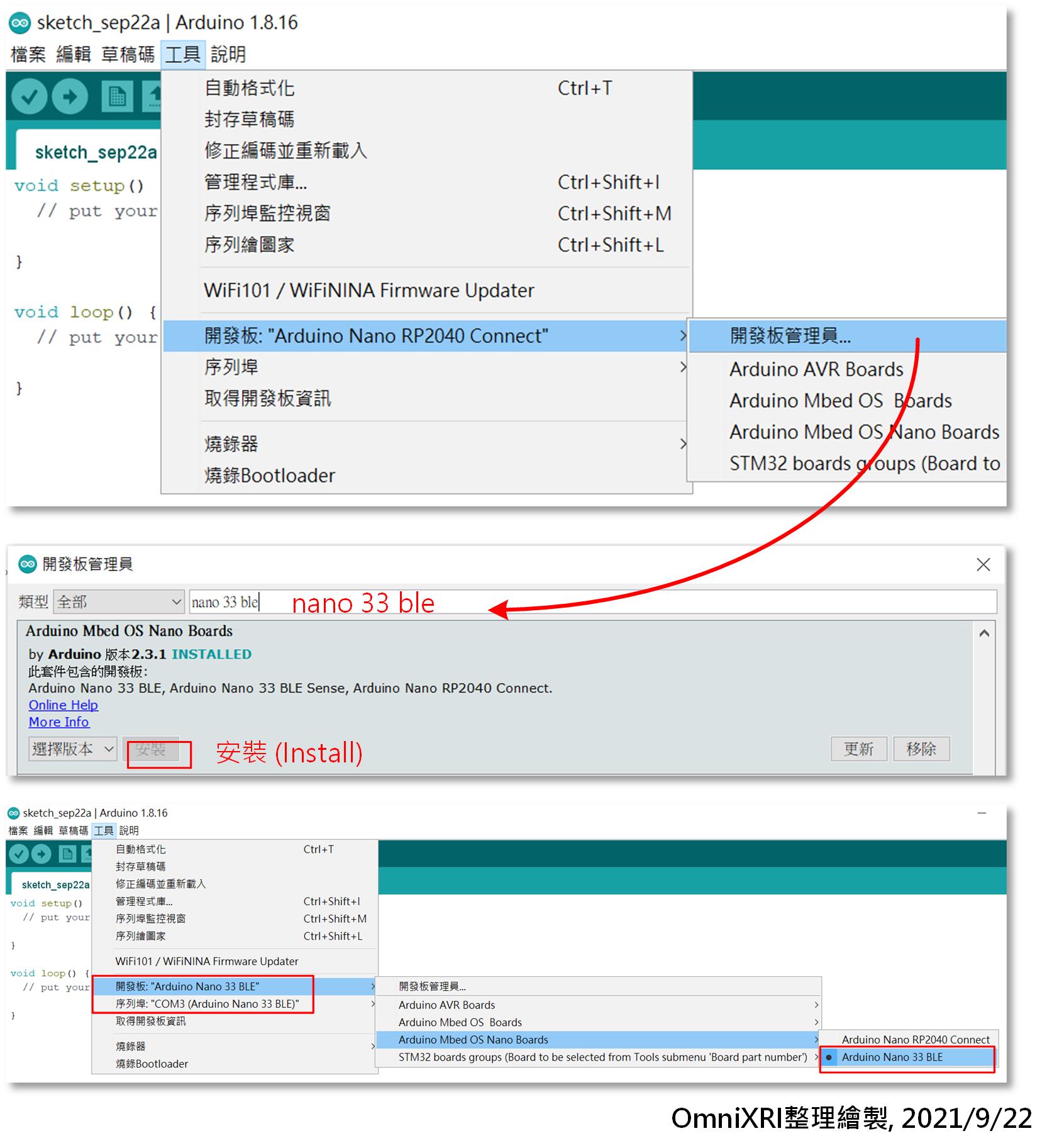Expand the 燒錄器 submenu arrow in the lower menu
This screenshot has height=1148, width=1047.
[x=373, y=1046]
